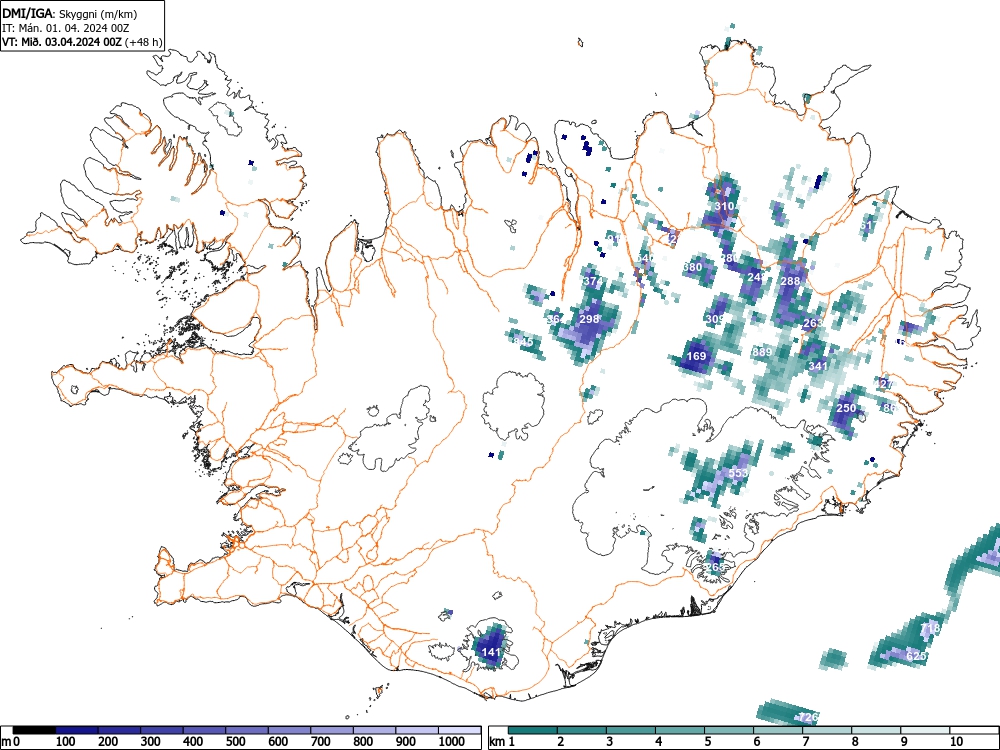Click the '10' label on the km scale
Viewport: 1000px width, 750px height.
click(x=955, y=741)
